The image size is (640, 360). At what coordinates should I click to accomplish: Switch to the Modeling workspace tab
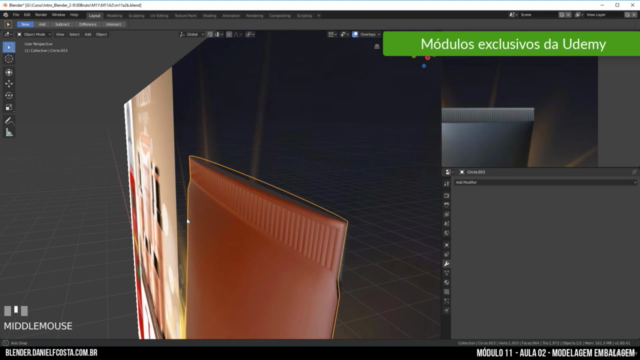tap(114, 16)
